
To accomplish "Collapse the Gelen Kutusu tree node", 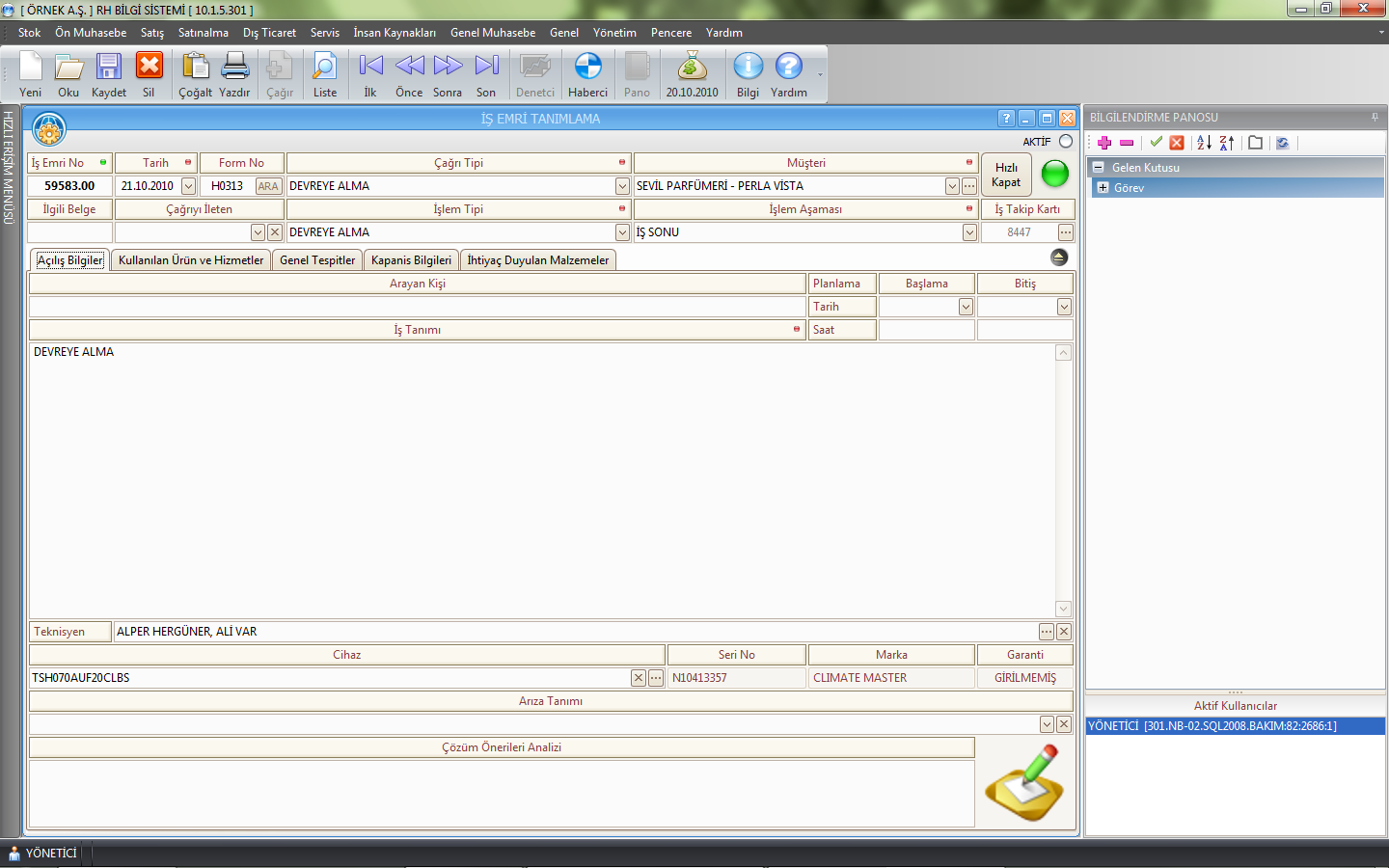I will click(x=1098, y=168).
